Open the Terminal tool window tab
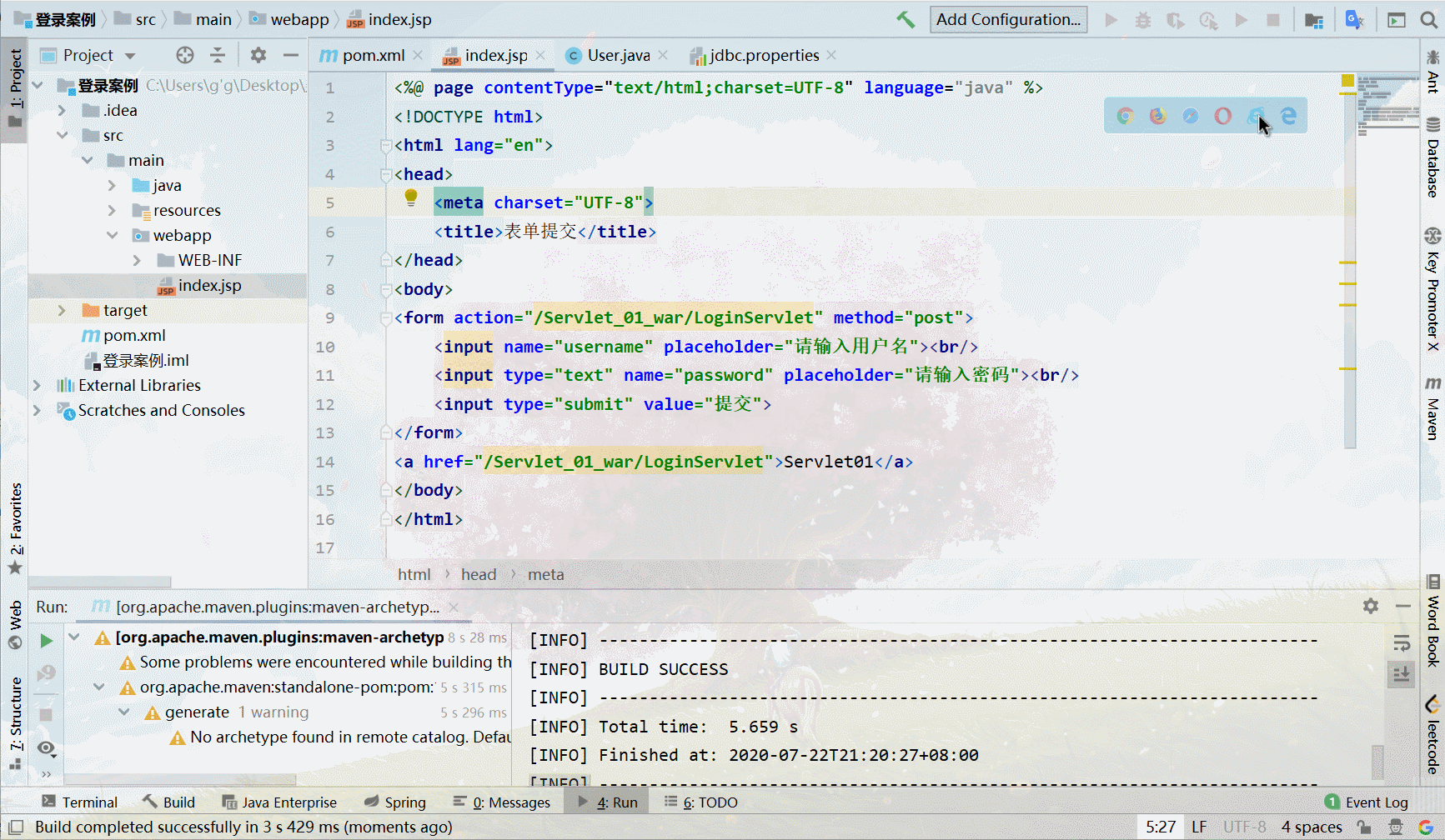1445x840 pixels. (80, 802)
